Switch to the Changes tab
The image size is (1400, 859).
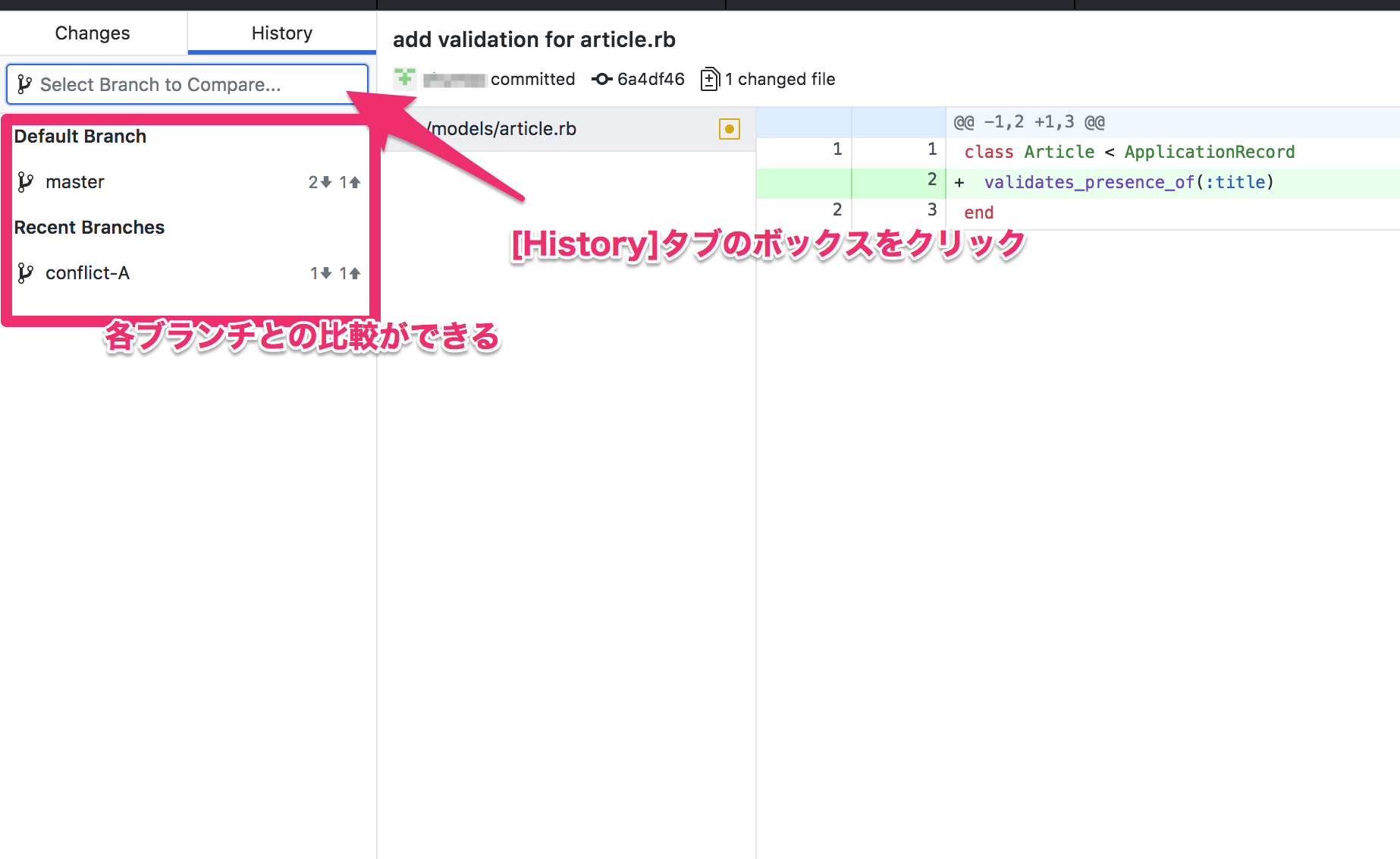[x=93, y=33]
